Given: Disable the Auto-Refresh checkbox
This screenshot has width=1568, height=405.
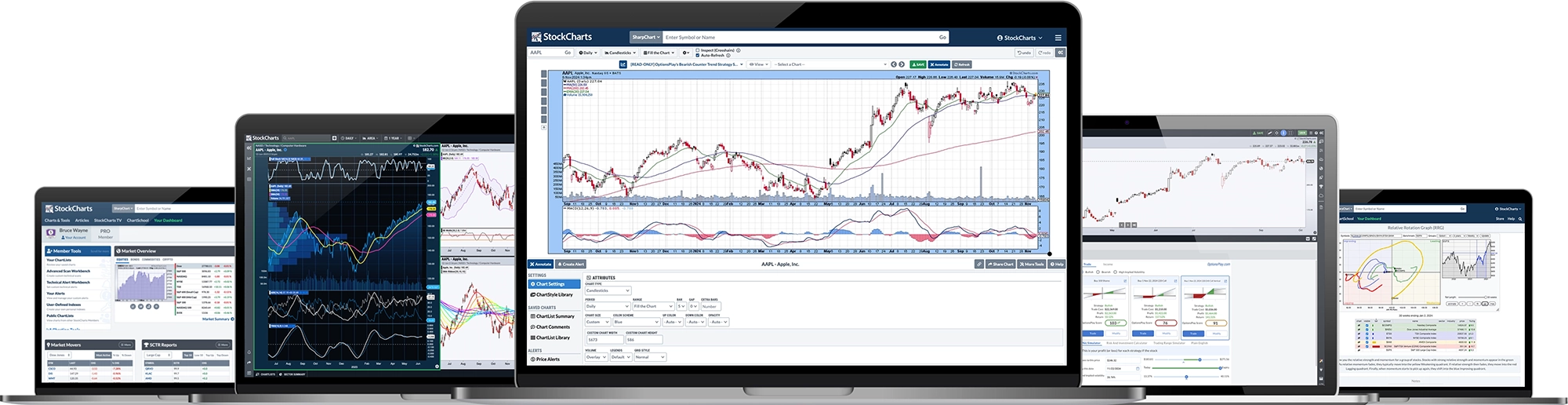Looking at the screenshot, I should tap(698, 56).
